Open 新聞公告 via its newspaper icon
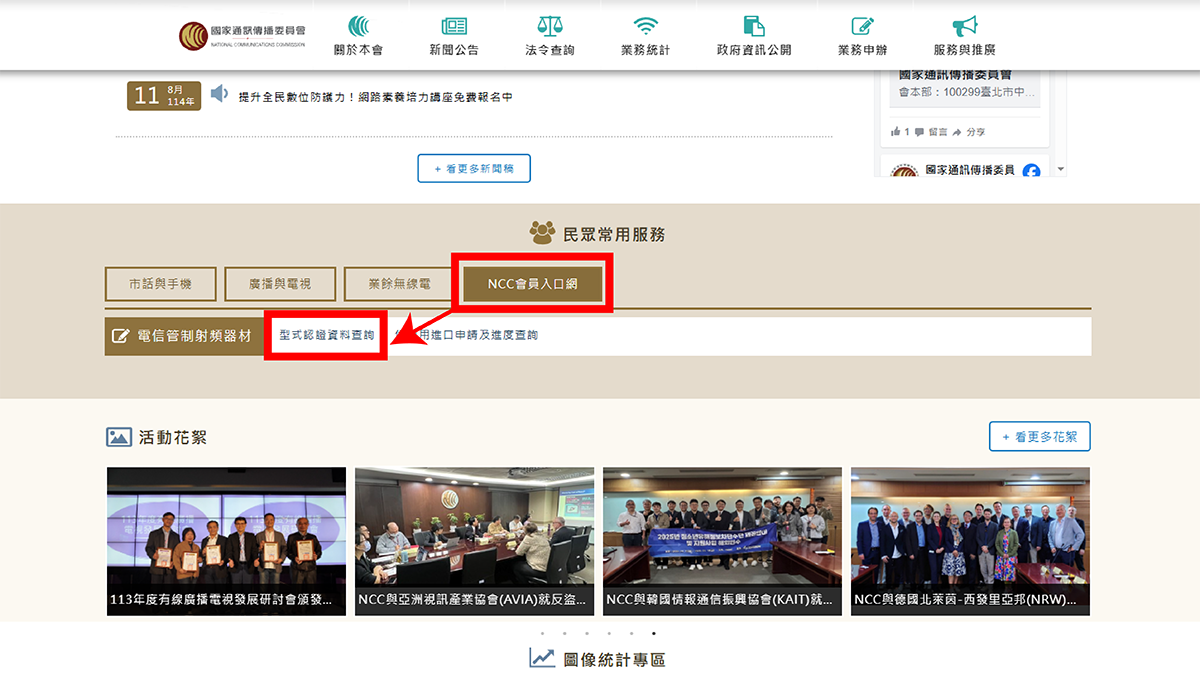This screenshot has height=675, width=1200. (x=456, y=27)
